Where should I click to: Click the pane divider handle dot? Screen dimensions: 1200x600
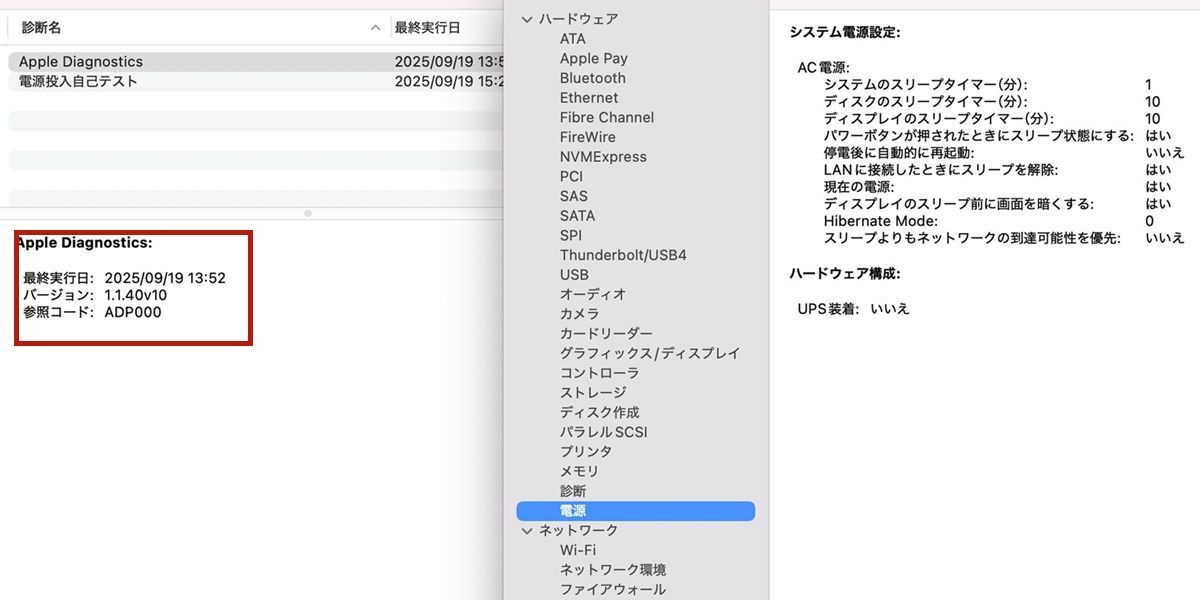pos(308,213)
